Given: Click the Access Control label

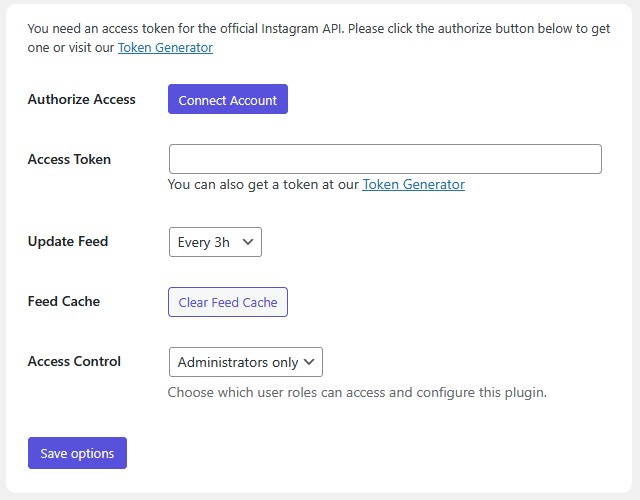Looking at the screenshot, I should (74, 361).
